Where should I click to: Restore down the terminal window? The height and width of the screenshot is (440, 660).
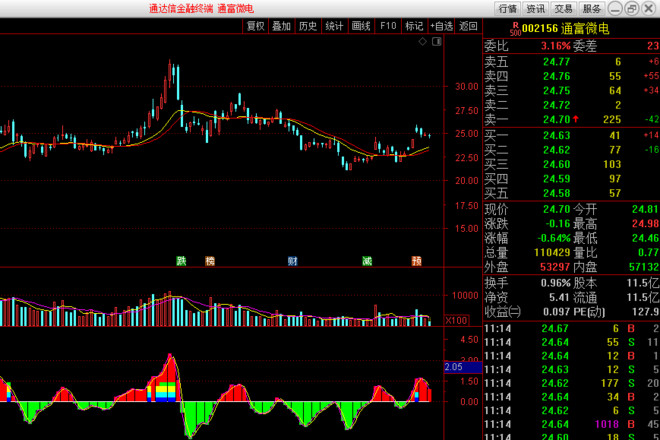(631, 9)
